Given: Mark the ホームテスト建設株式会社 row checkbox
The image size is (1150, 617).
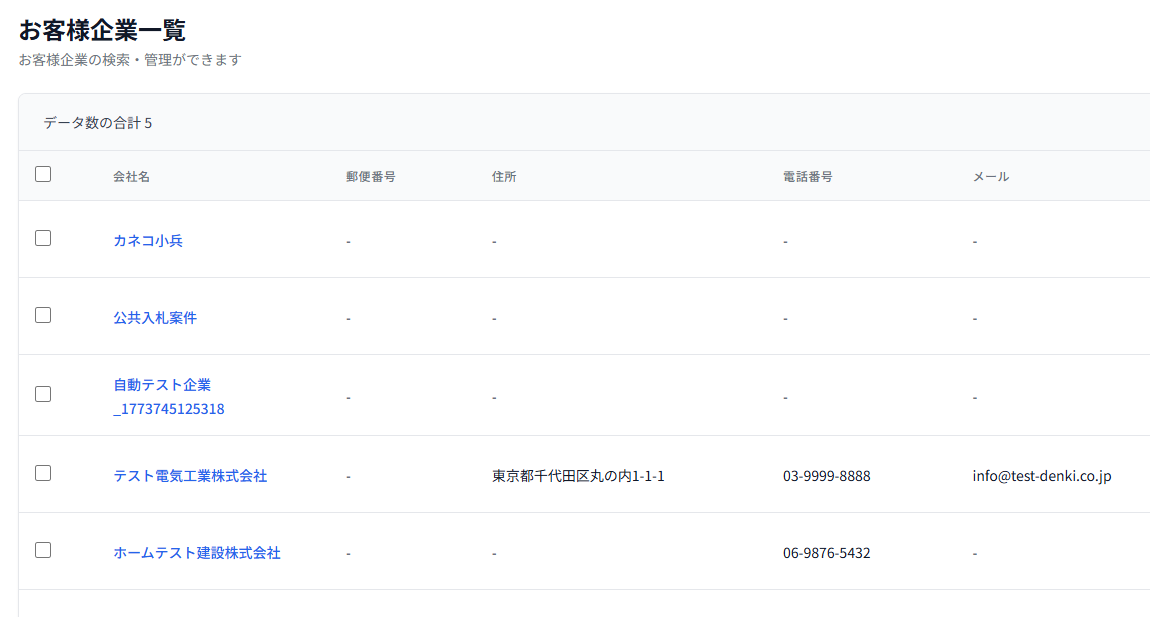Looking at the screenshot, I should click(x=43, y=550).
